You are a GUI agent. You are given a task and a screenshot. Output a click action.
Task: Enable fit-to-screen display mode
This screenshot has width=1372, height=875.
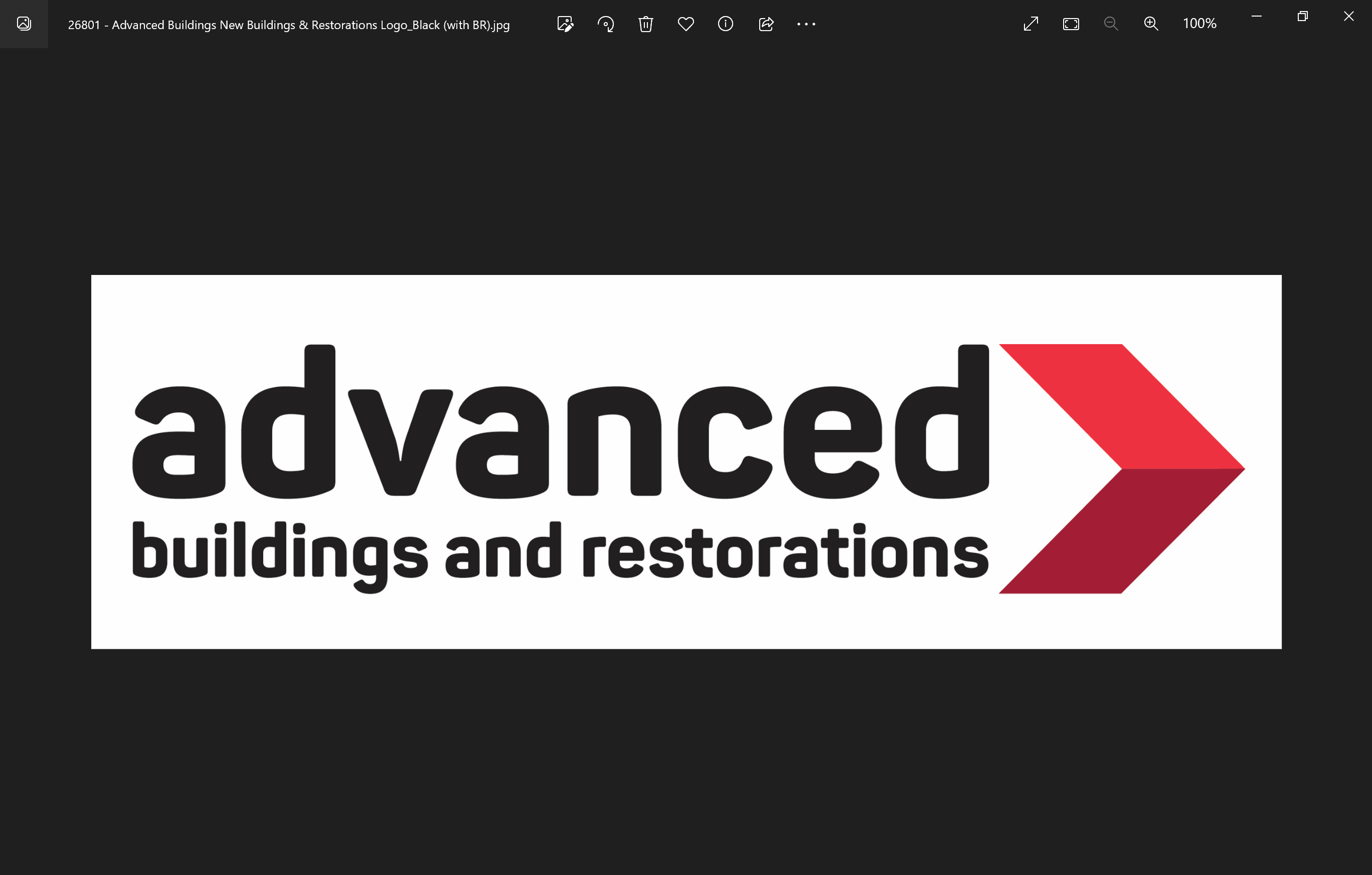point(1071,24)
